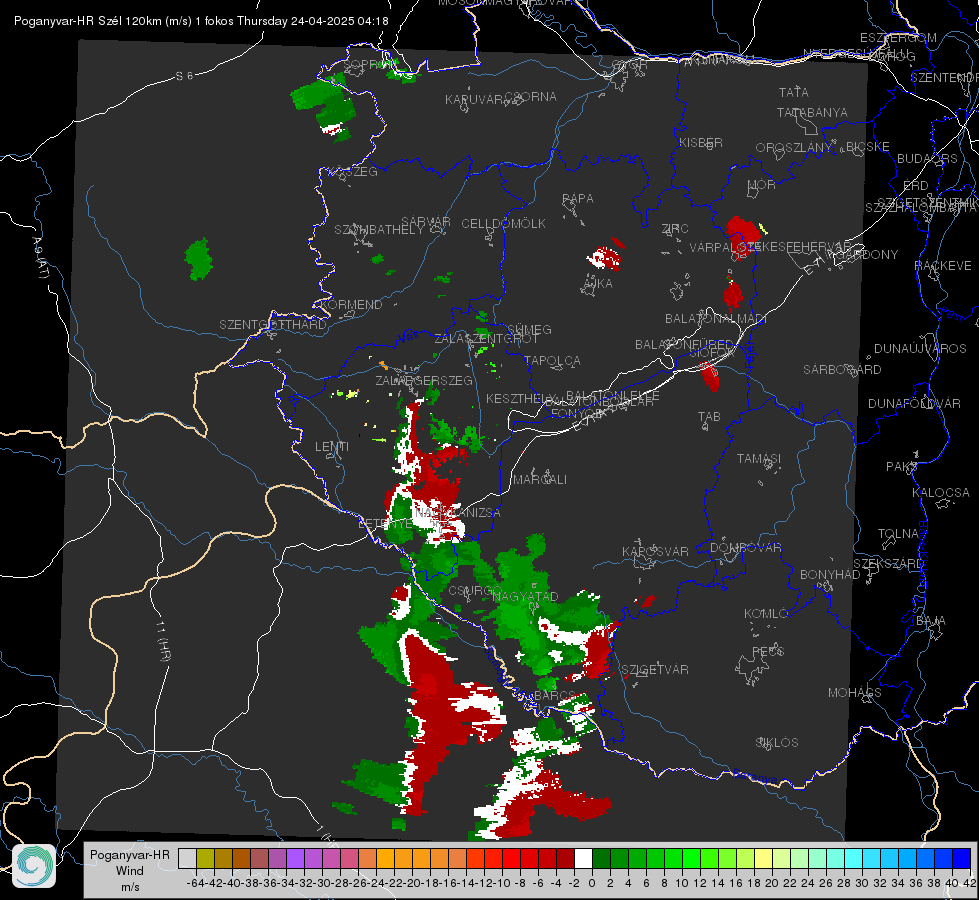
Task: Click the DOMBOVAR city label
Action: tap(745, 548)
